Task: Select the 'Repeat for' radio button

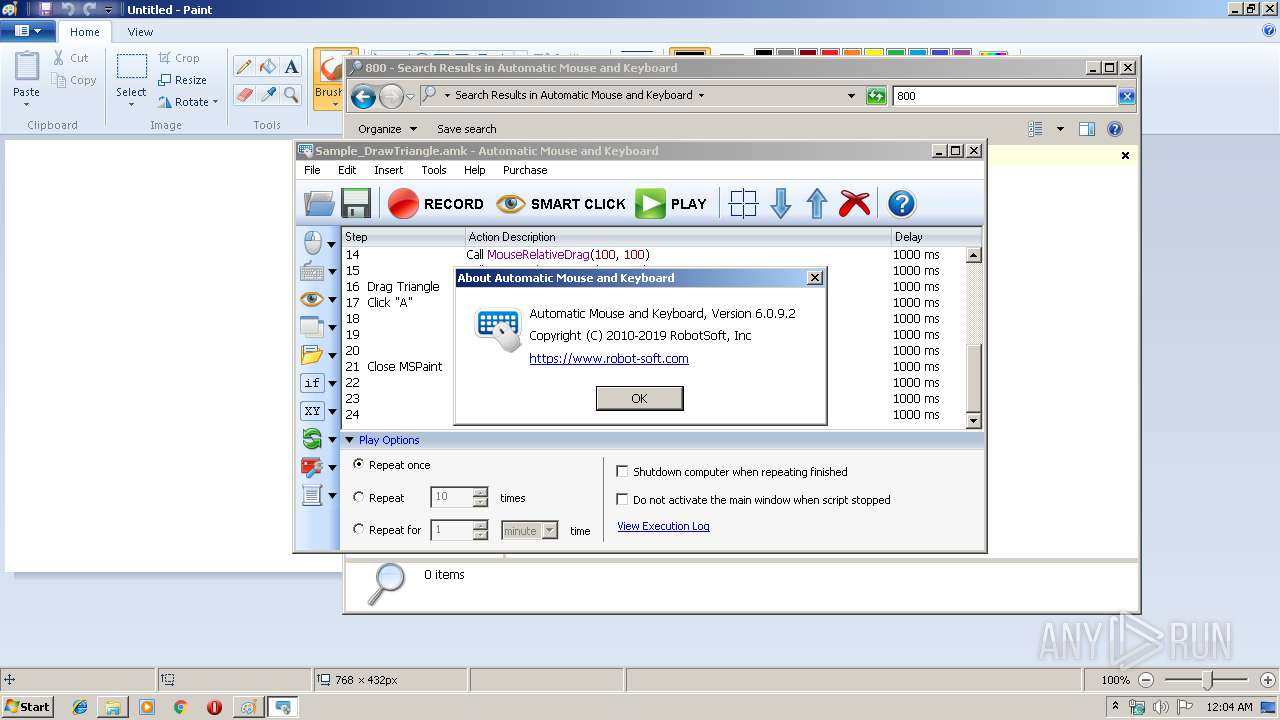Action: [359, 529]
